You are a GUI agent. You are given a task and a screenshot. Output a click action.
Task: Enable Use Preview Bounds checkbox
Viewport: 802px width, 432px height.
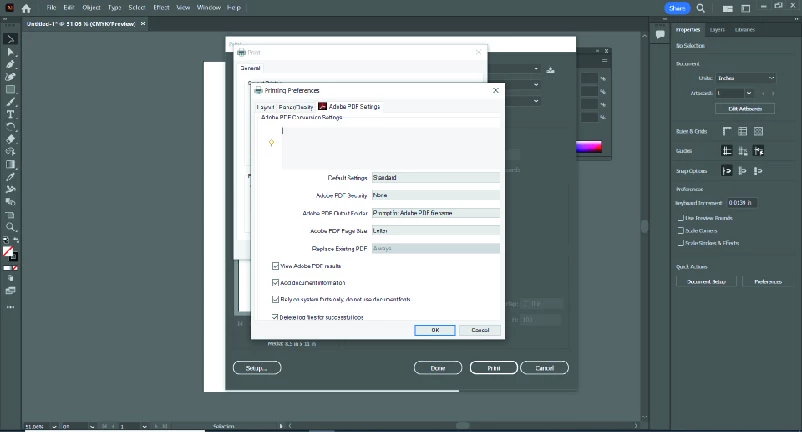tap(681, 218)
